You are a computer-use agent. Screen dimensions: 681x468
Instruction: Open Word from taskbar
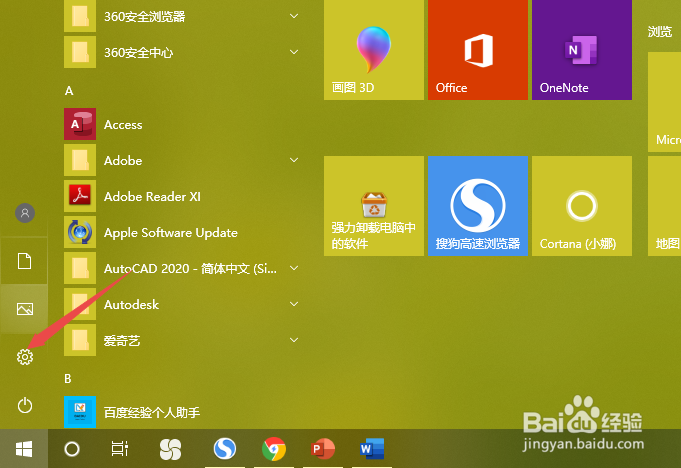pyautogui.click(x=372, y=448)
